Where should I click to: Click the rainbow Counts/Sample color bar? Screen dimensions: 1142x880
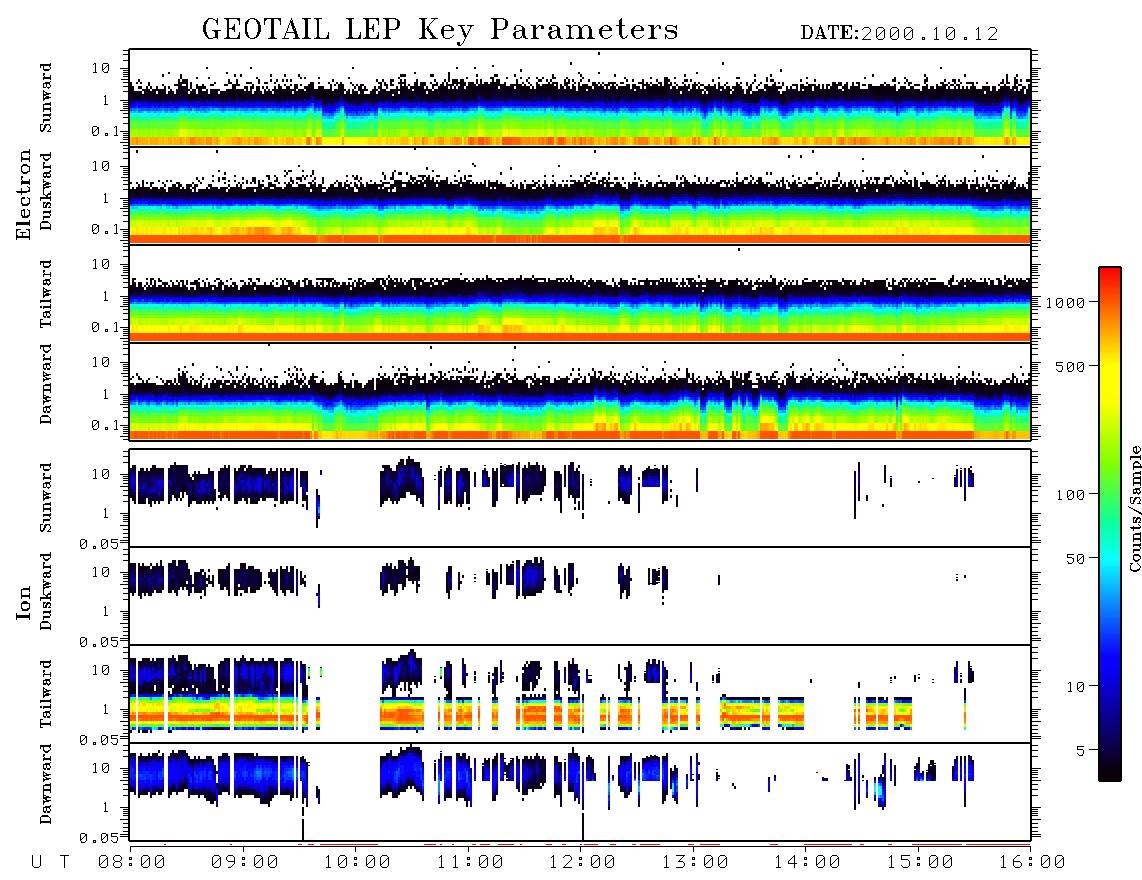pos(1109,524)
